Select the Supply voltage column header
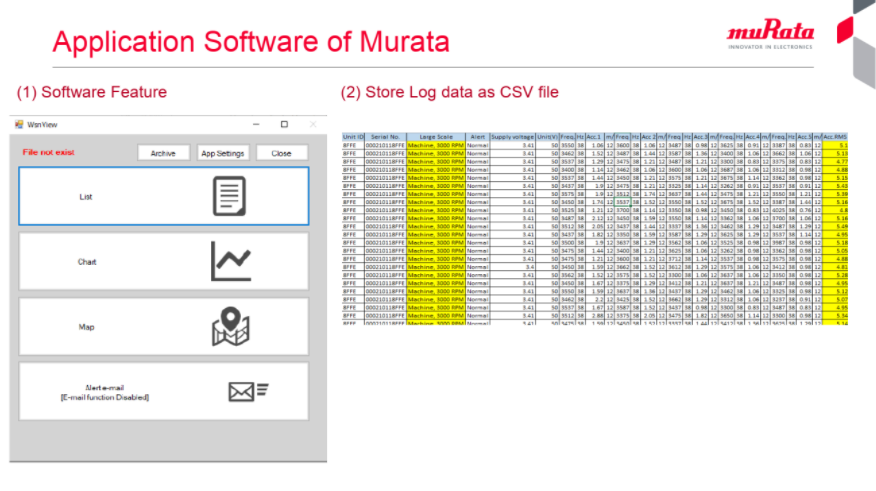This screenshot has width=876, height=491. click(x=513, y=137)
